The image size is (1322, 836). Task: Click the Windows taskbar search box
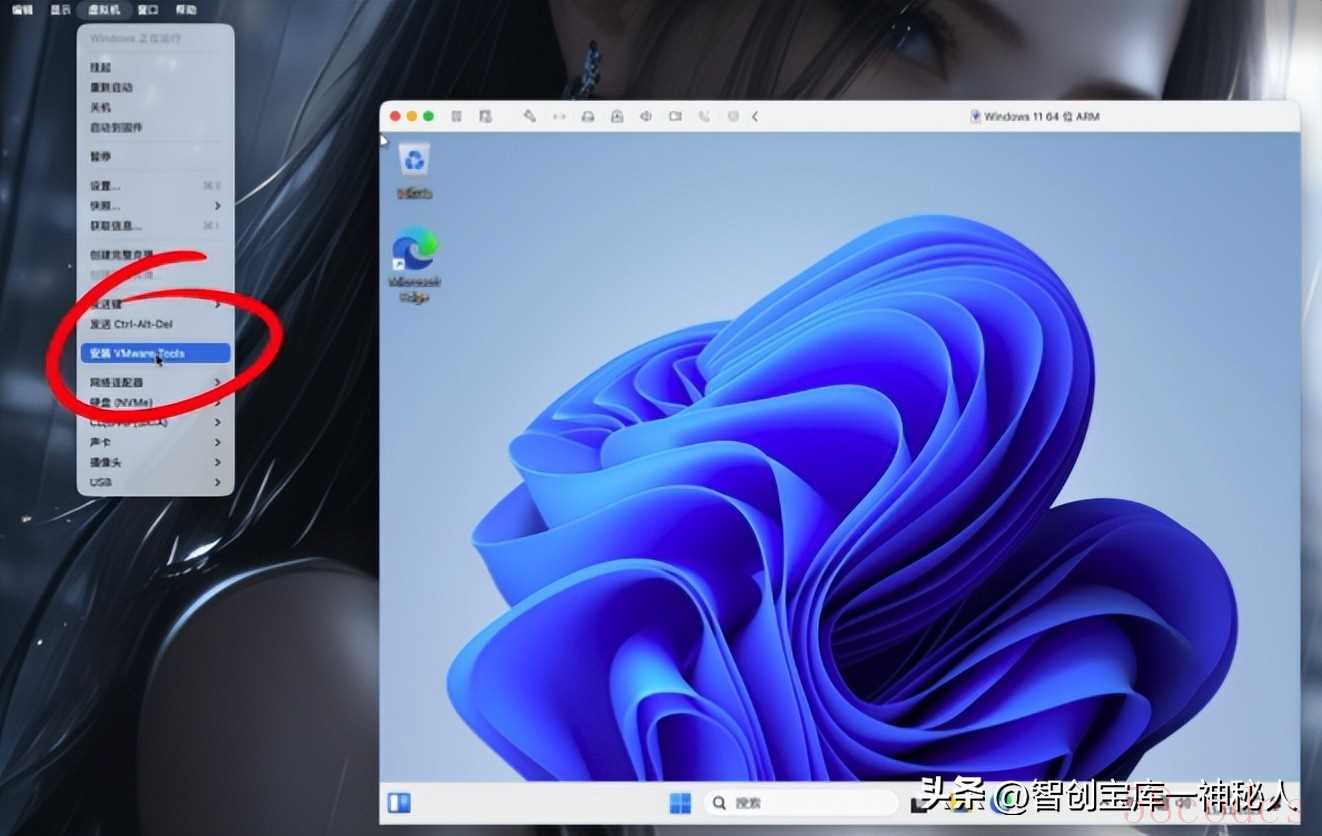coord(800,802)
